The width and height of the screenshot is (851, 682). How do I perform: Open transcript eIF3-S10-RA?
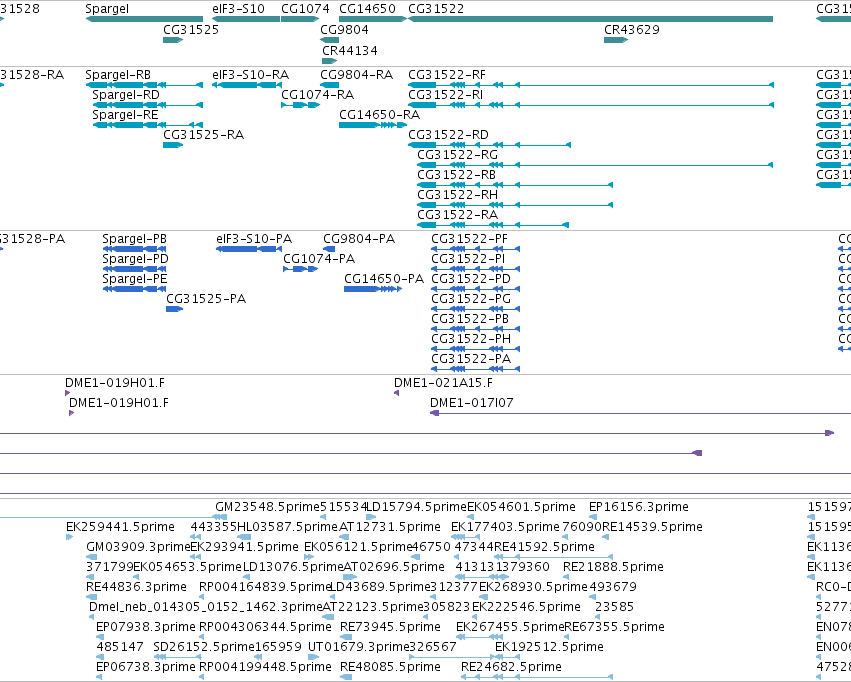pyautogui.click(x=250, y=75)
